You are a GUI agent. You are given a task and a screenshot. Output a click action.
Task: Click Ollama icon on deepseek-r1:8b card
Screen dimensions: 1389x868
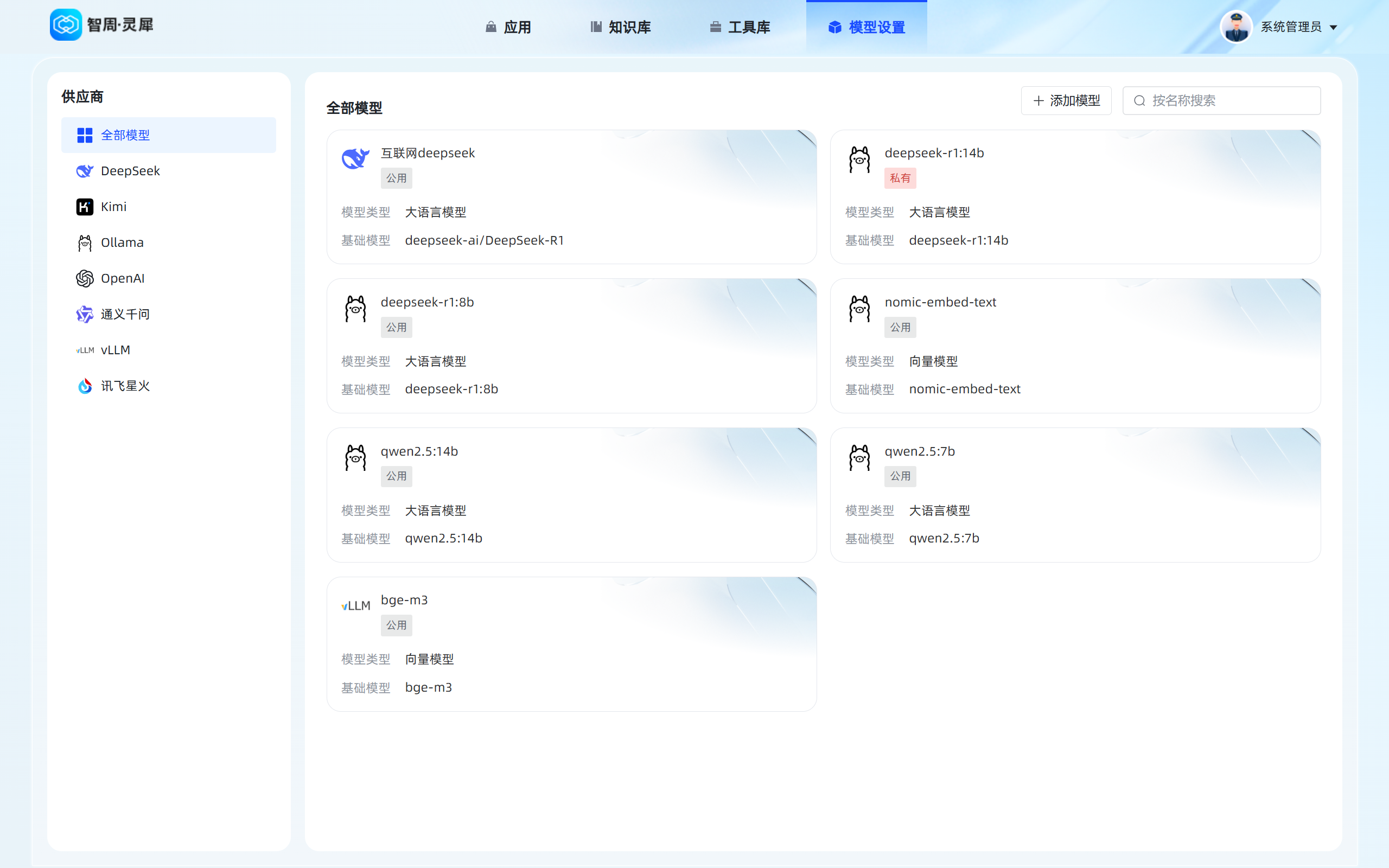point(356,309)
